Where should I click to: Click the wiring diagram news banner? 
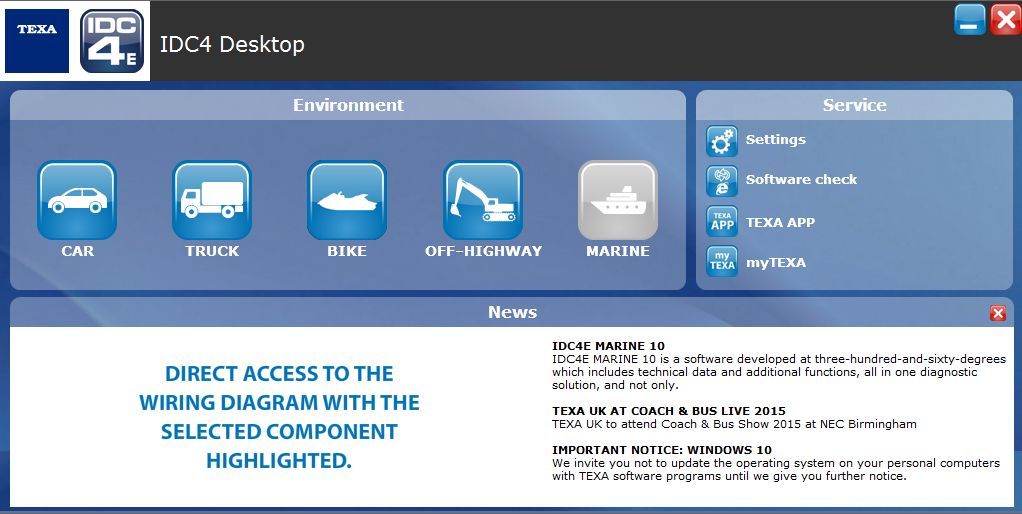(x=279, y=417)
